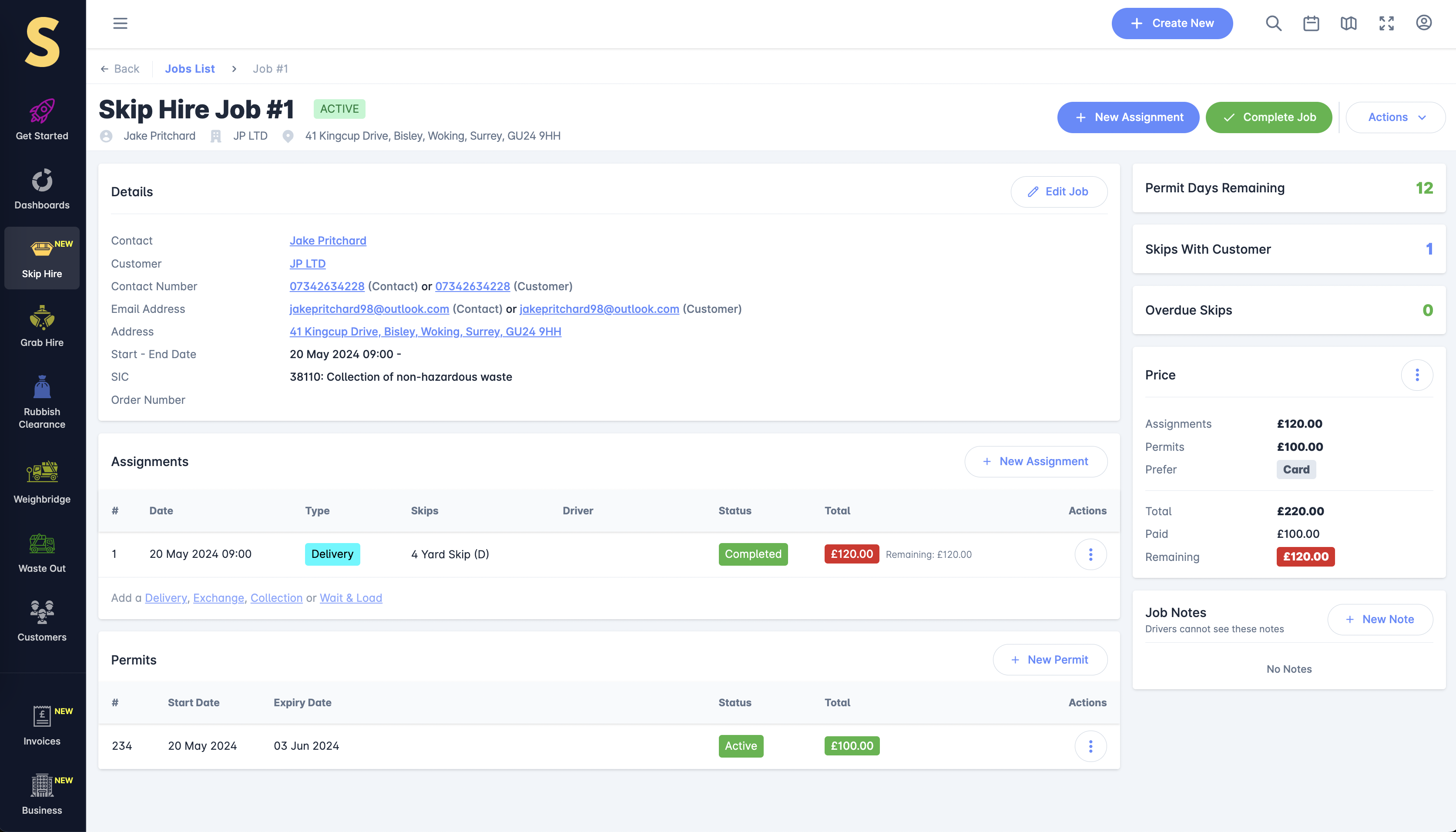Open Weighbridge from the sidebar

coord(42,483)
